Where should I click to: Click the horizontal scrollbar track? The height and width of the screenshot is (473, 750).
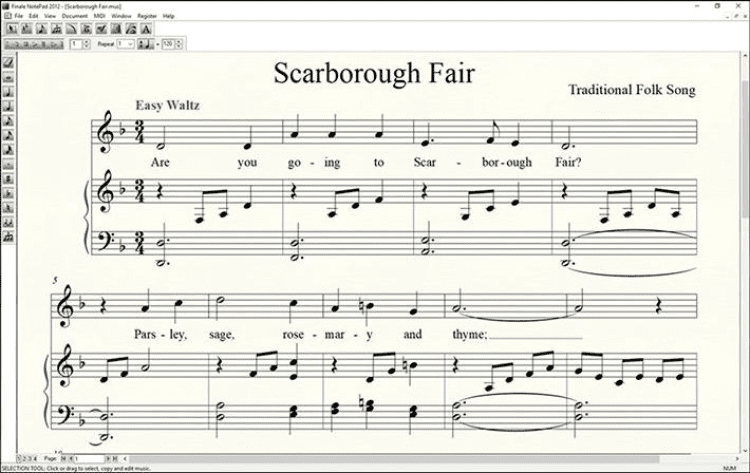click(x=433, y=459)
